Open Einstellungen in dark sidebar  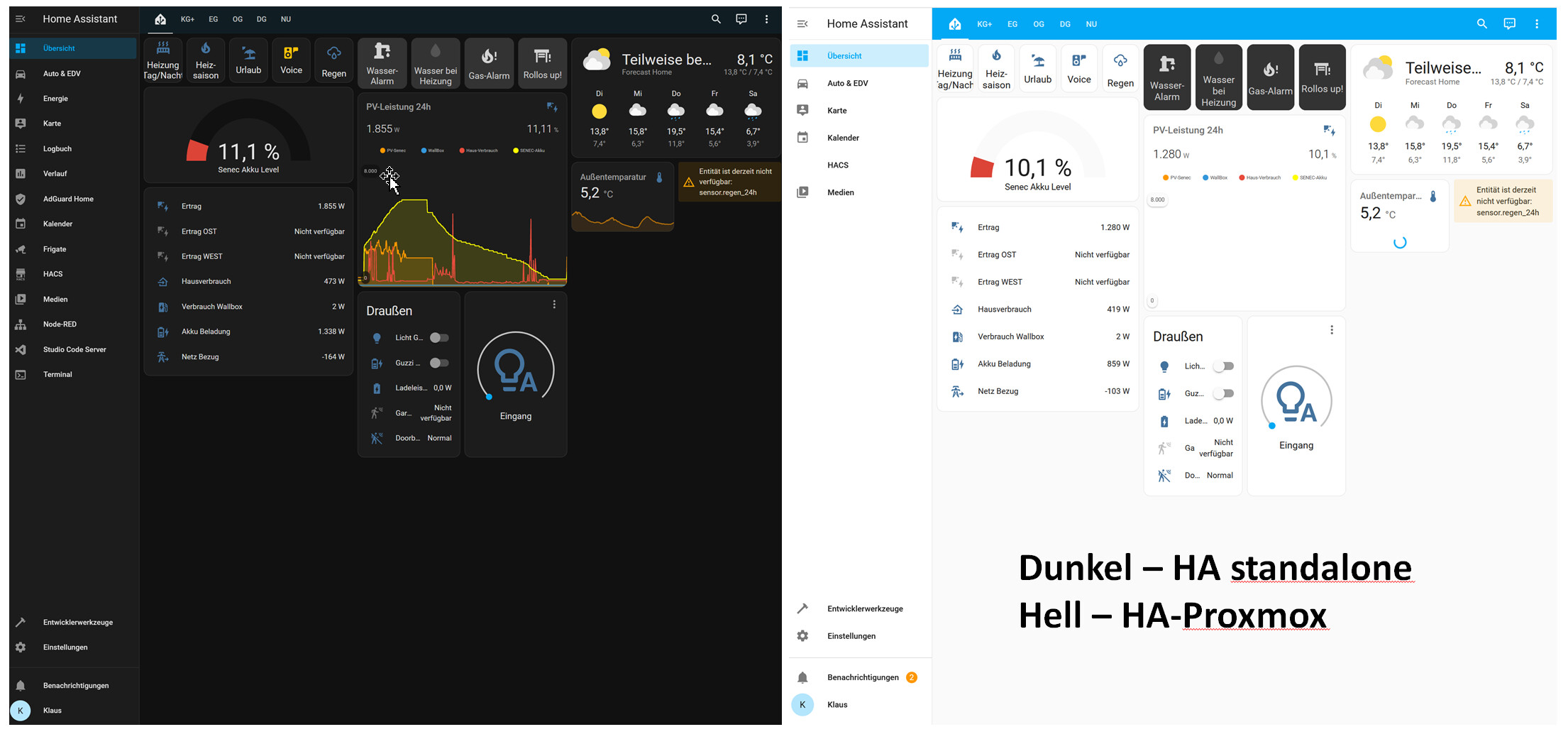click(74, 647)
